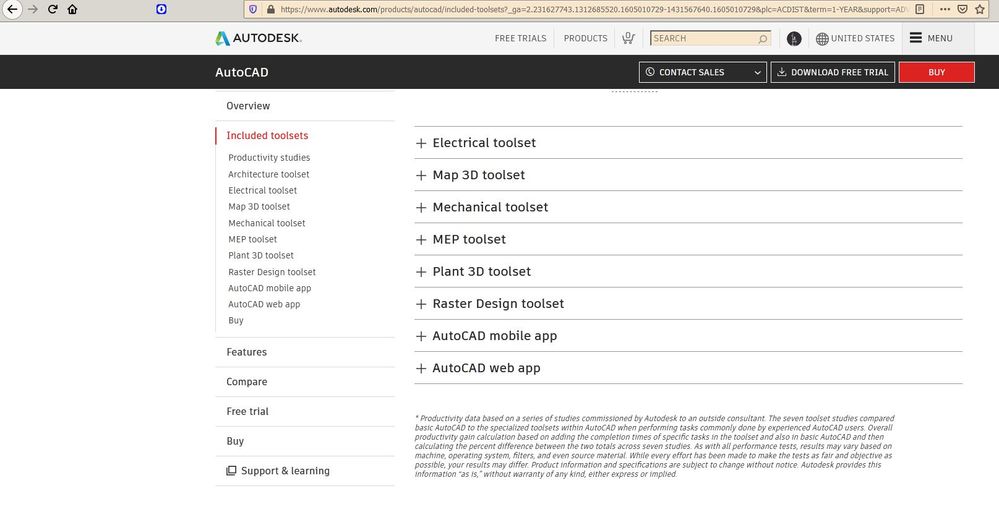Toggle reader view icon in address bar
999x528 pixels.
pos(919,9)
